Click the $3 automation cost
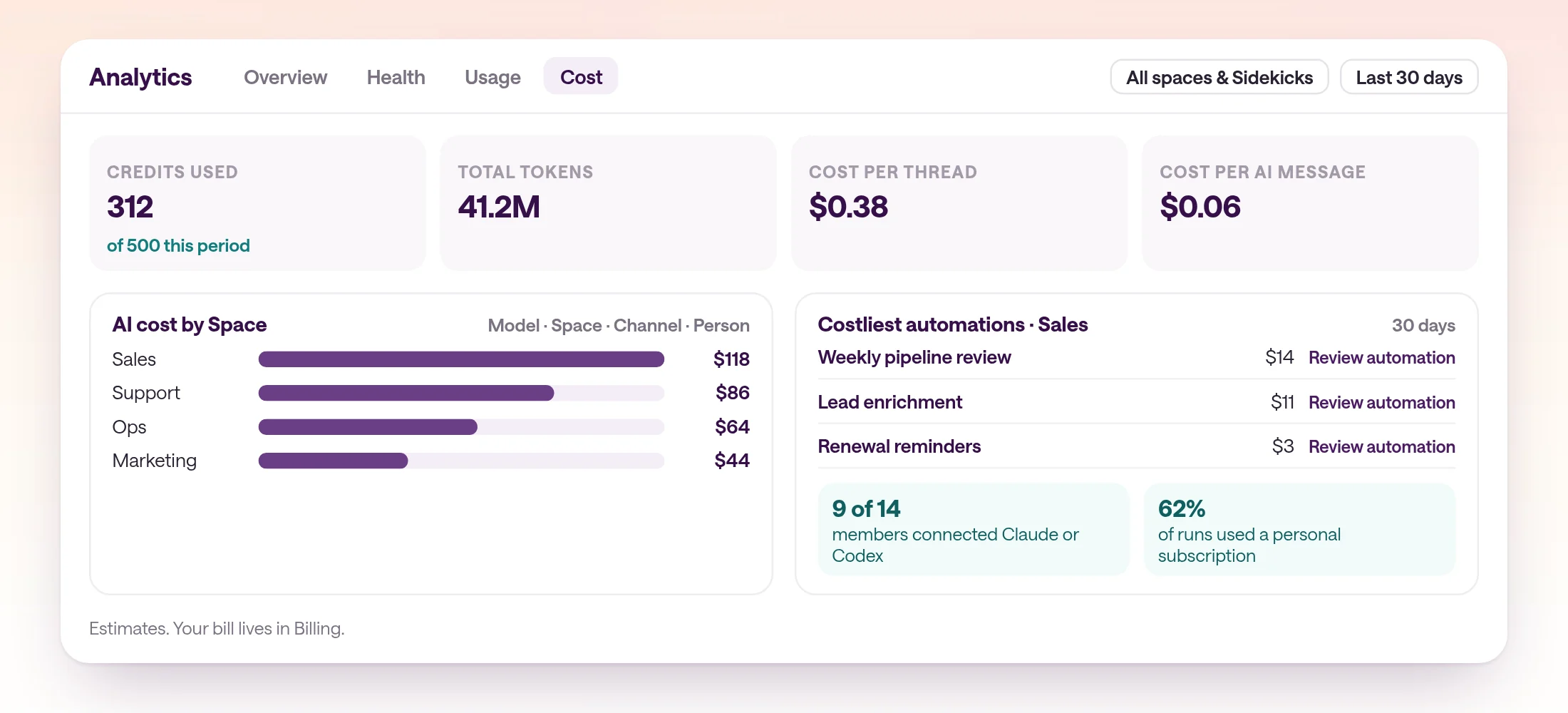1568x713 pixels. coord(1282,446)
